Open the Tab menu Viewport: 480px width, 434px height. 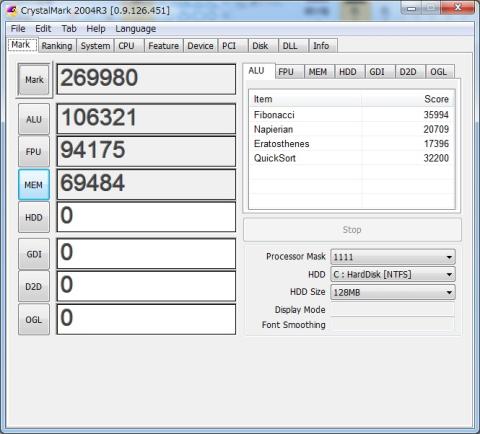[69, 29]
